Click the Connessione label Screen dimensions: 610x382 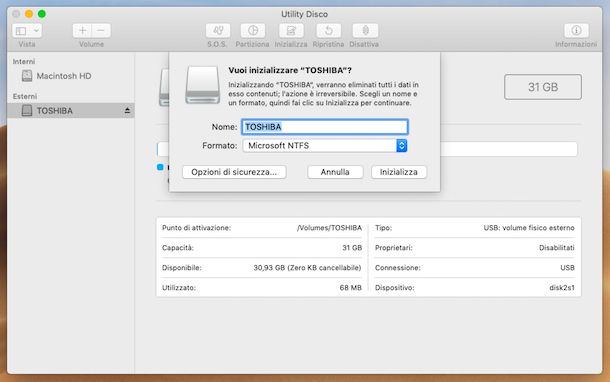398,268
